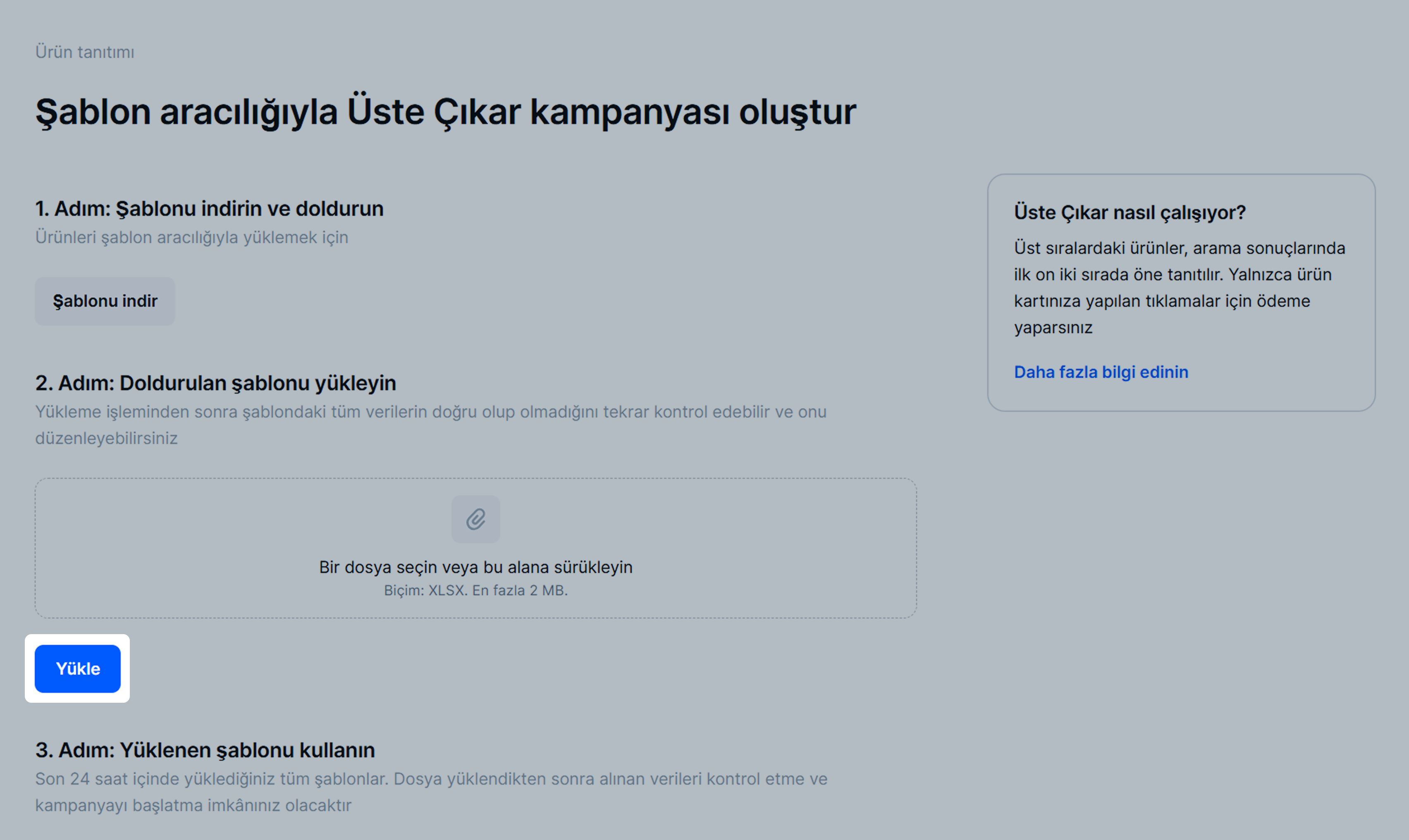Click the Ürün tanıtımı breadcrumb
Image resolution: width=1409 pixels, height=840 pixels.
[85, 52]
